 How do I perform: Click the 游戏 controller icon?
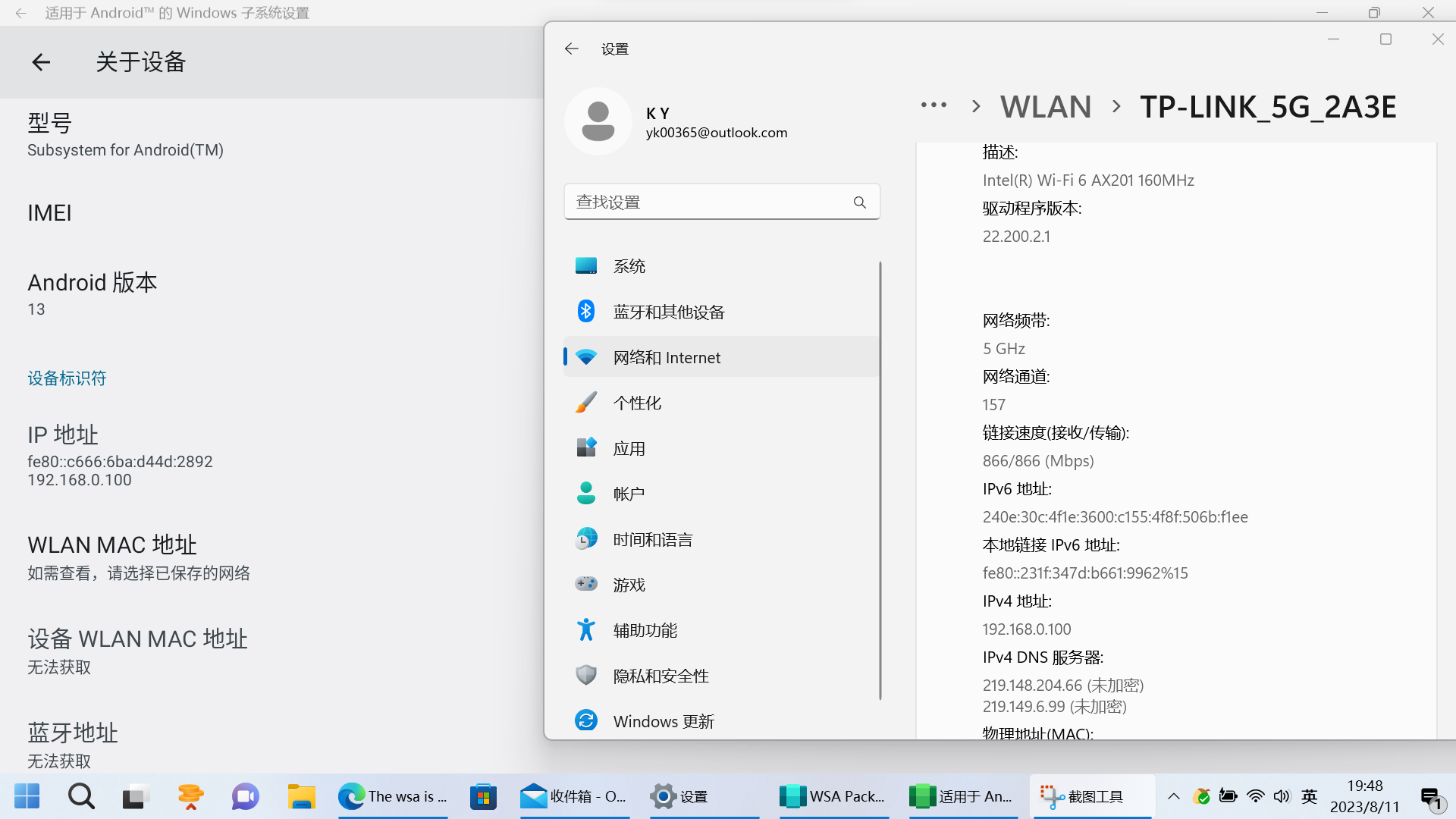586,584
